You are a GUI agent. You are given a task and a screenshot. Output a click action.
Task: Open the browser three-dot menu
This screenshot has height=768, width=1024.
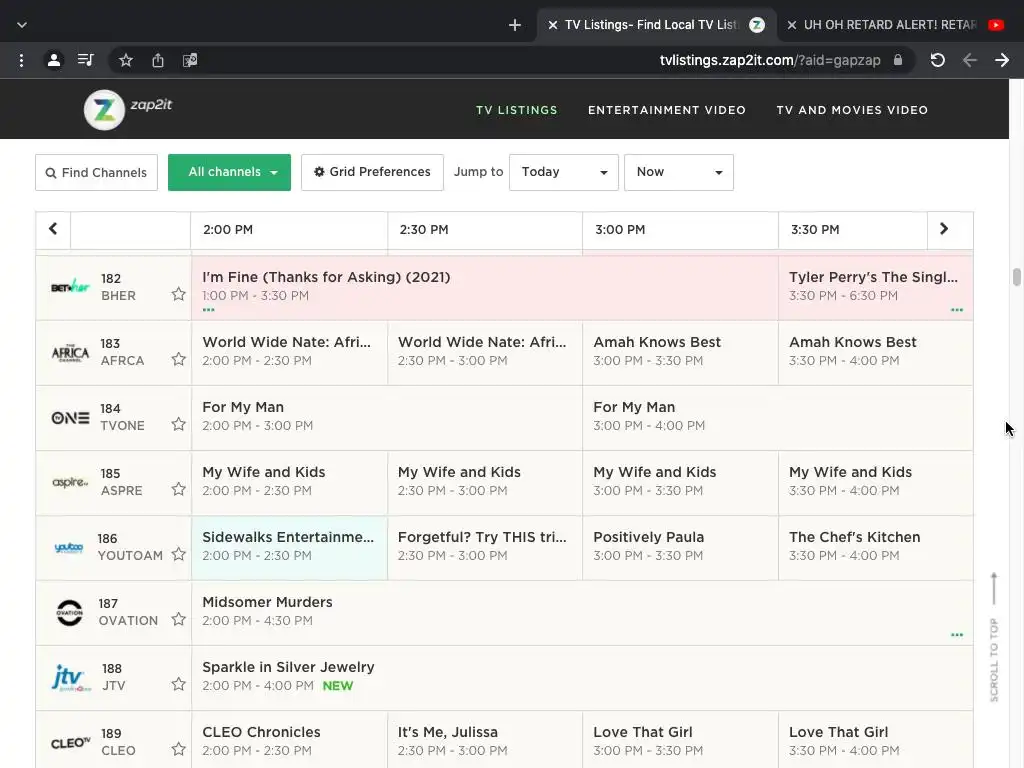[x=22, y=61]
